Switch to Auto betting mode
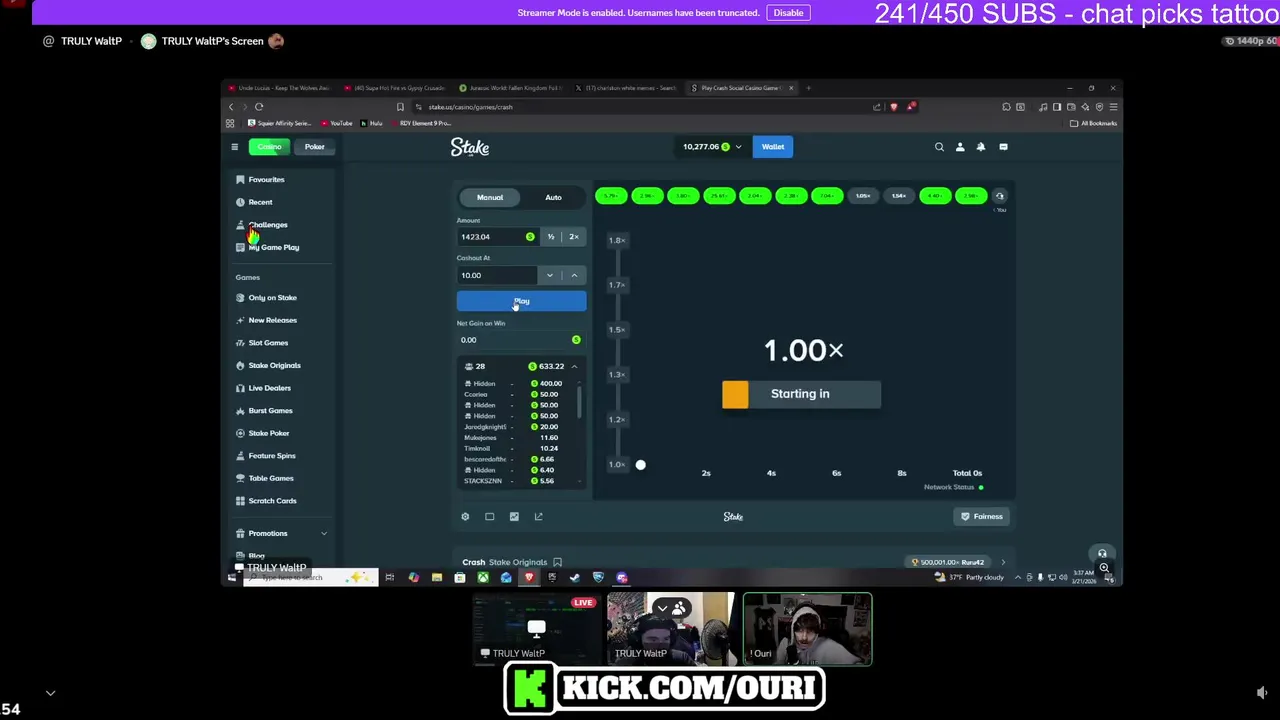Screen dimensions: 1280x720 click(553, 197)
